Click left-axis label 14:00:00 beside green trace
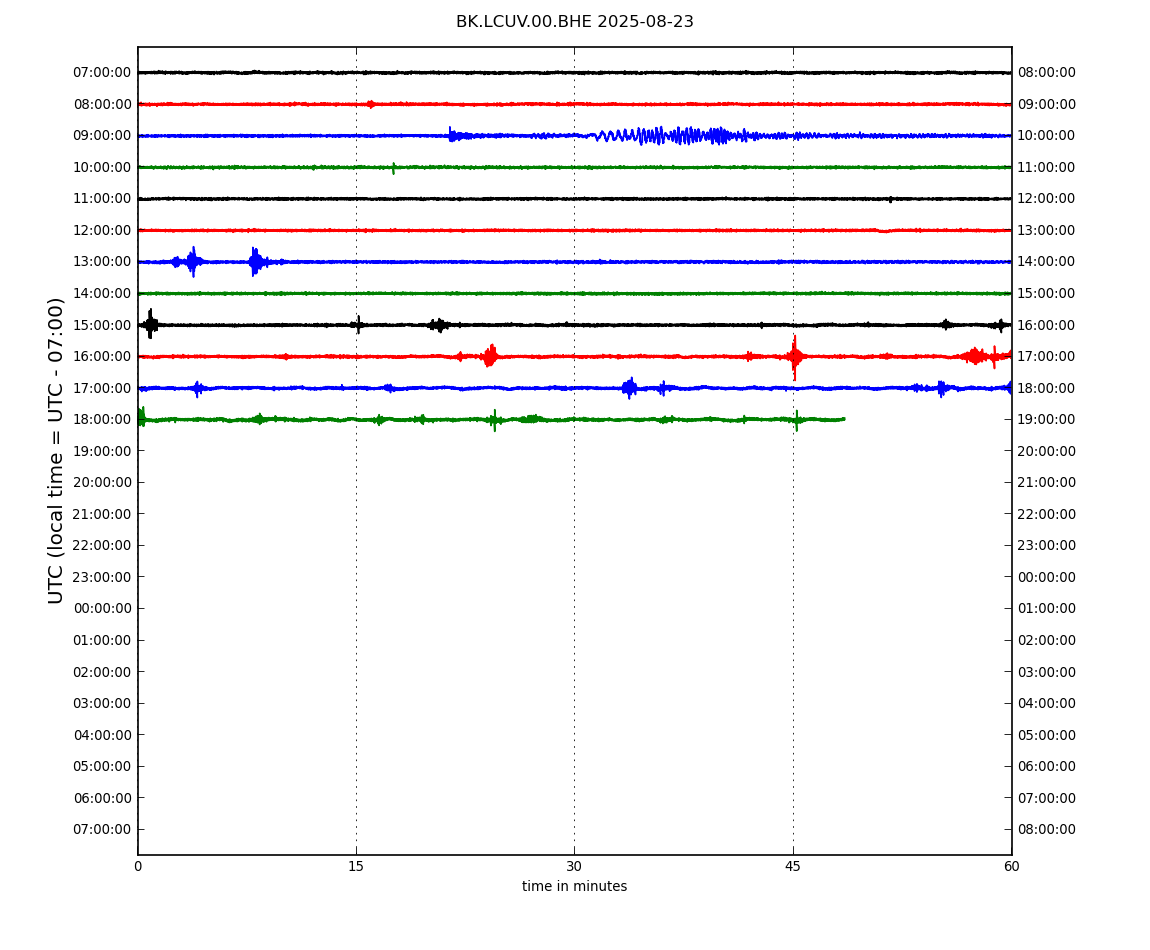1150x950 pixels. pos(102,293)
